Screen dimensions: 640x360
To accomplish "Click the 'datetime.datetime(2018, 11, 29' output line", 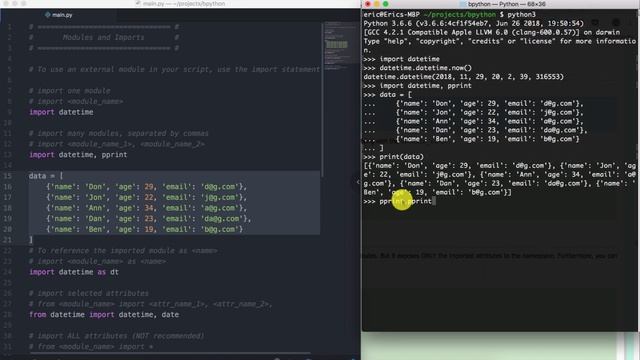I will coord(463,77).
